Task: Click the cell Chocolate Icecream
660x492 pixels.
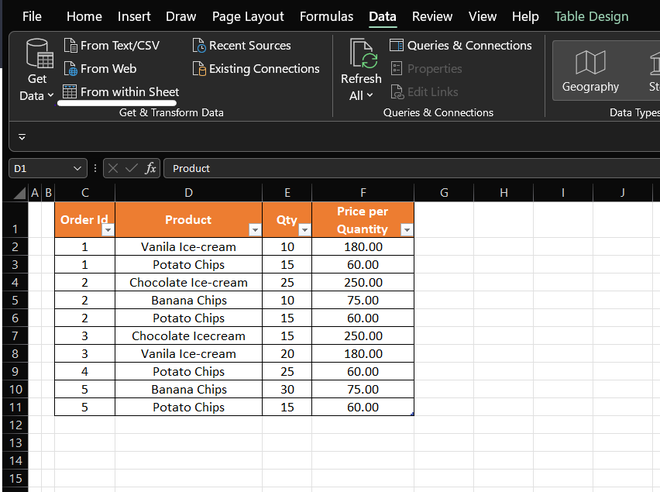Action: (x=189, y=336)
